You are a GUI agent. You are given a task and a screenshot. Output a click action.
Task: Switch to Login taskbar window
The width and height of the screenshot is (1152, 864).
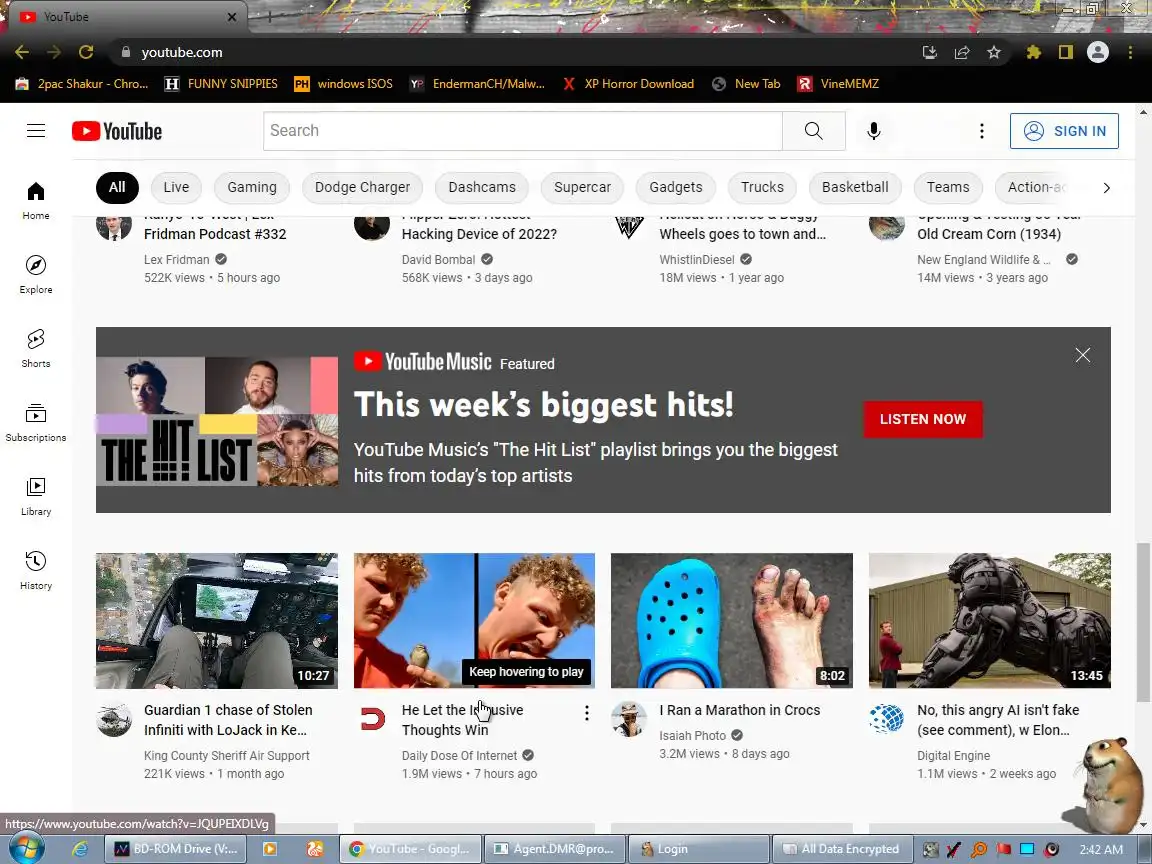(x=698, y=849)
